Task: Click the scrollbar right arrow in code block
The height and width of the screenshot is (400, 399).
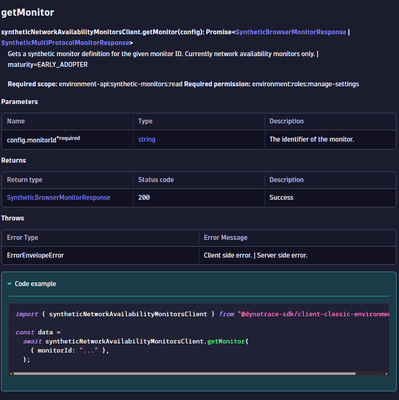Action: 387,374
